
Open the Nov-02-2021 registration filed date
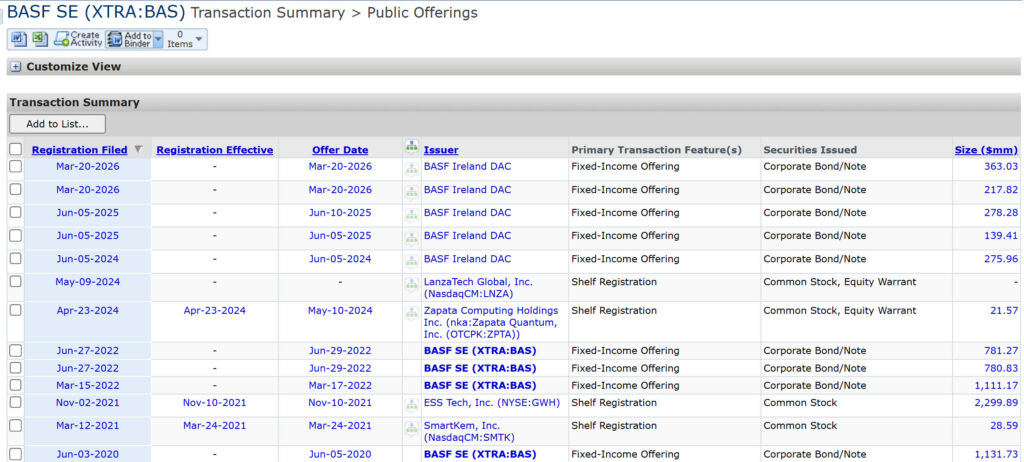[88, 403]
